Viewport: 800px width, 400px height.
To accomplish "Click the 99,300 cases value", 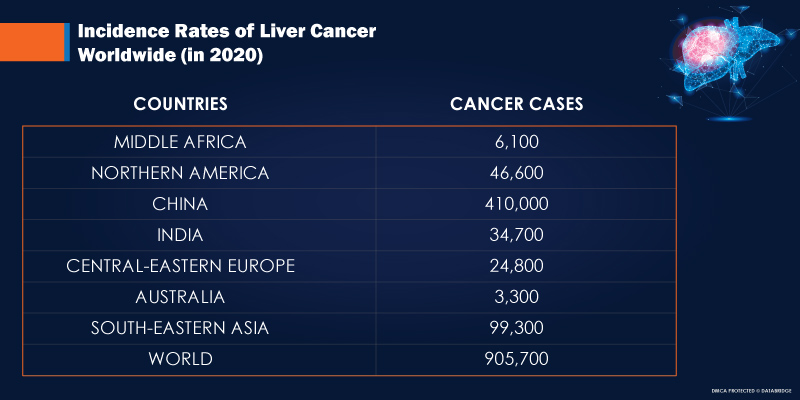I will 516,328.
